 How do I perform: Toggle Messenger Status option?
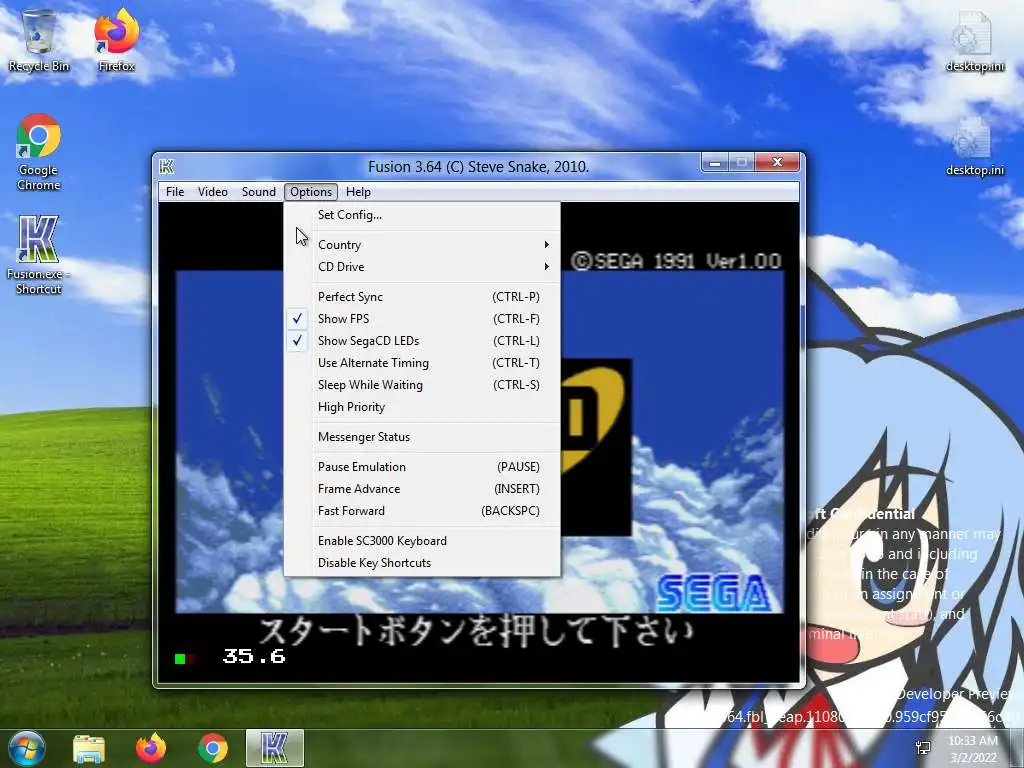coord(422,437)
